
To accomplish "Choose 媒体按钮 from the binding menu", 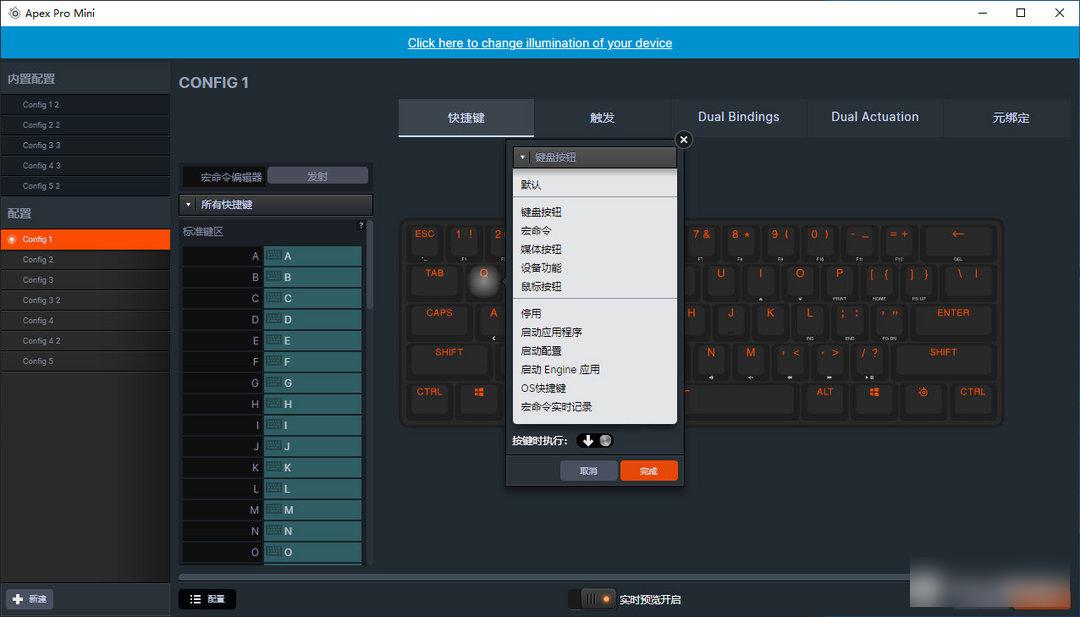I will tap(595, 249).
